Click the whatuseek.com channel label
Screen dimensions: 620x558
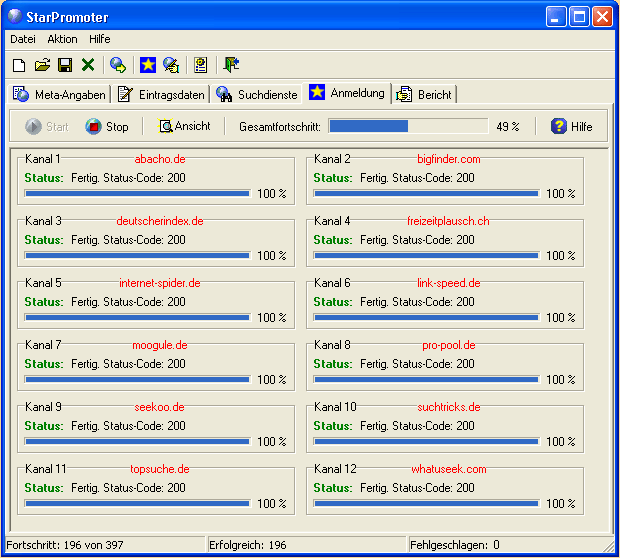click(449, 469)
